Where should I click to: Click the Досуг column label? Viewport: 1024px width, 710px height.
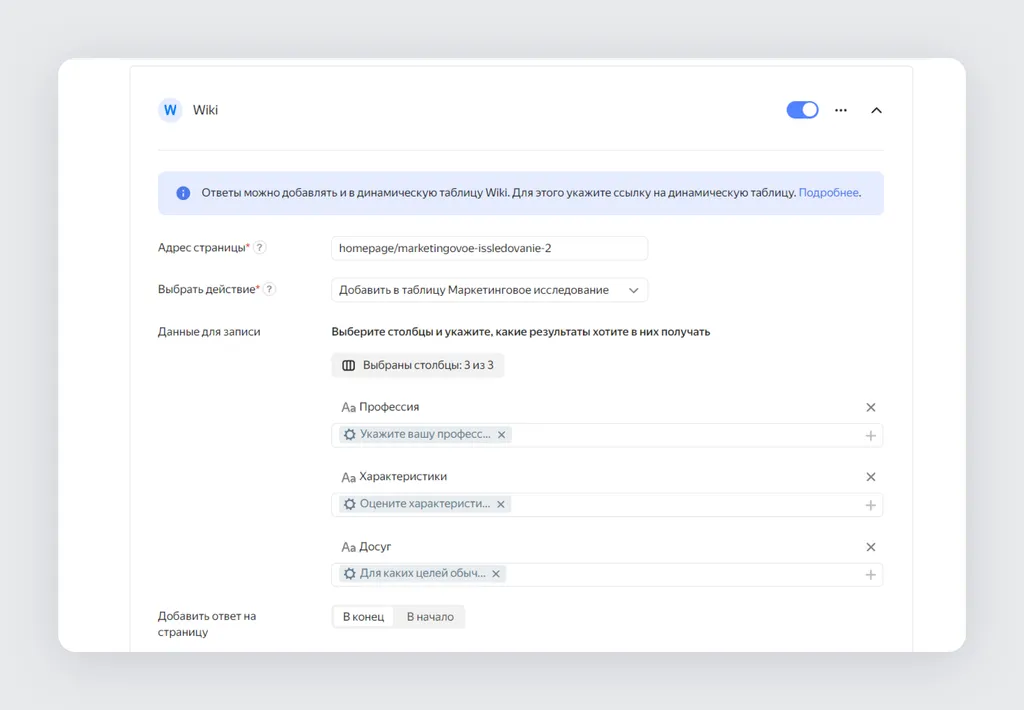(375, 546)
